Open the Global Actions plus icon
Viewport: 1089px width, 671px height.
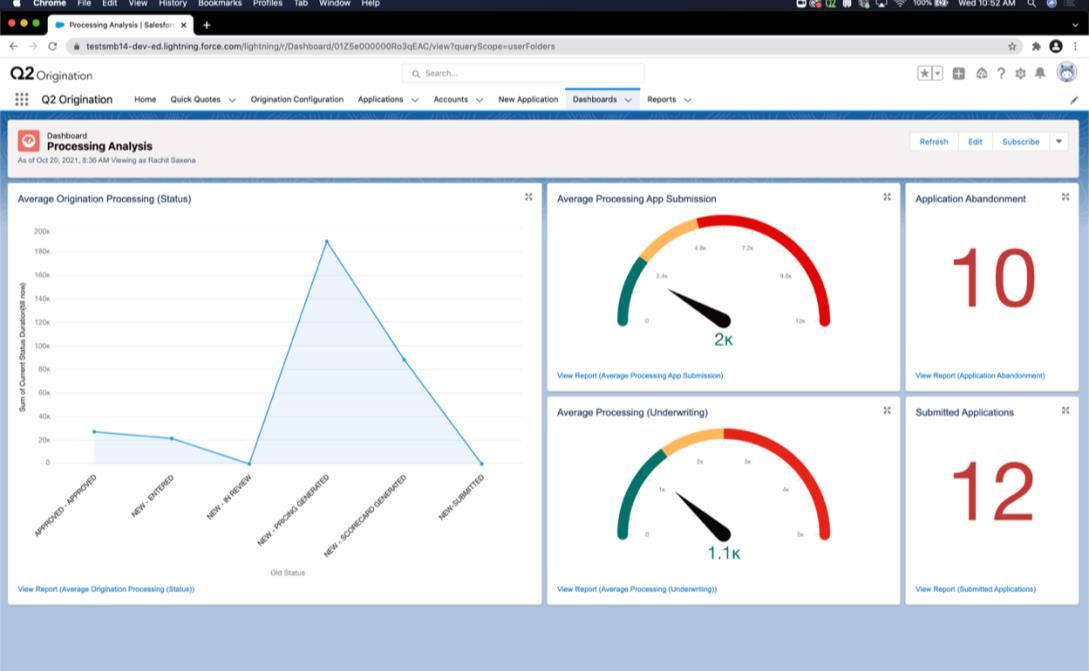pos(958,73)
